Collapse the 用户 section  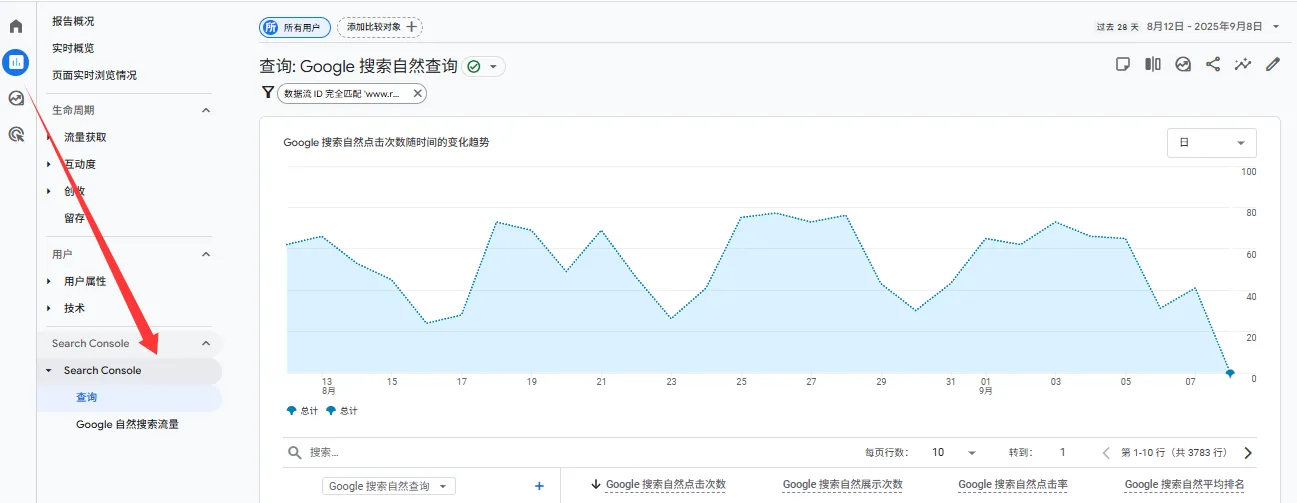207,254
